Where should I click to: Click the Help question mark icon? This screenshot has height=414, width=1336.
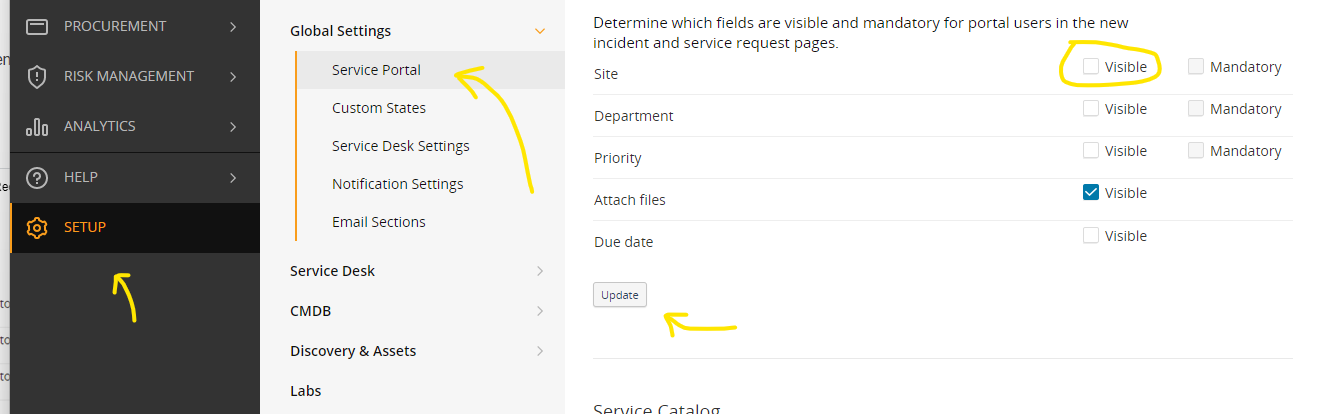tap(37, 177)
